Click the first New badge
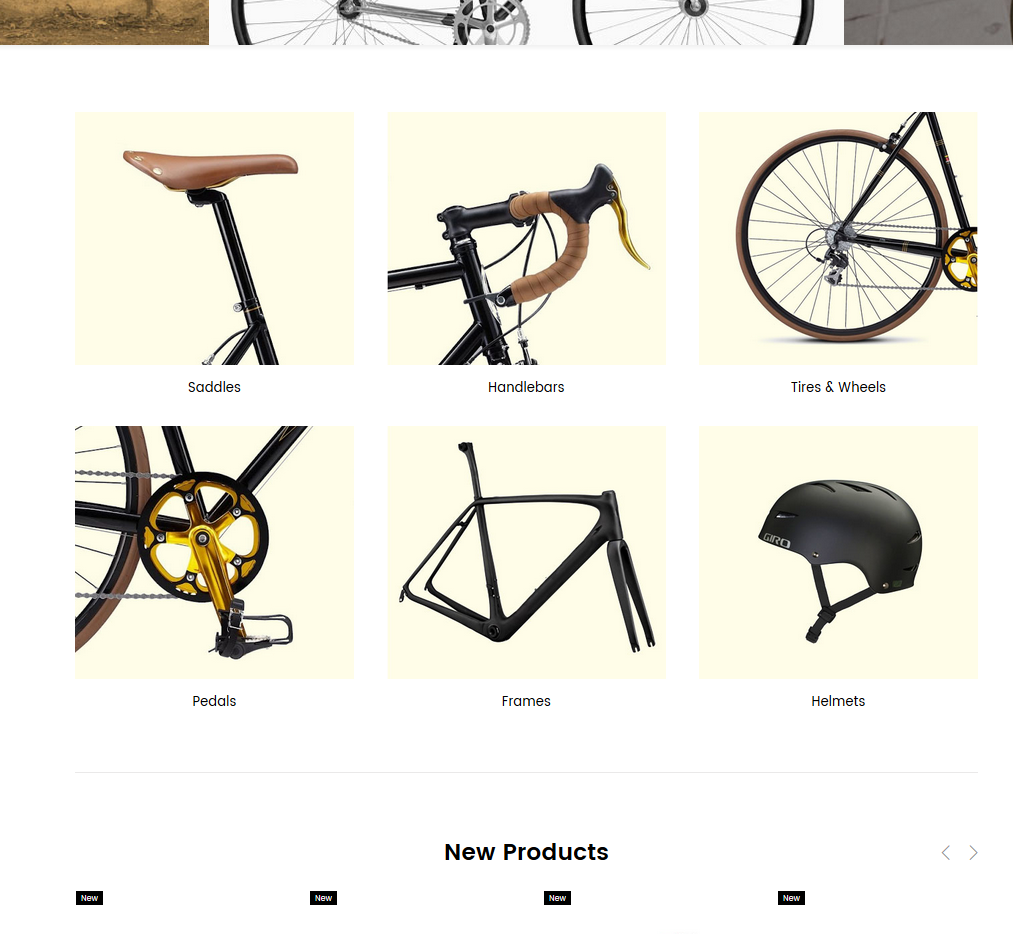The height and width of the screenshot is (934, 1013). (89, 898)
